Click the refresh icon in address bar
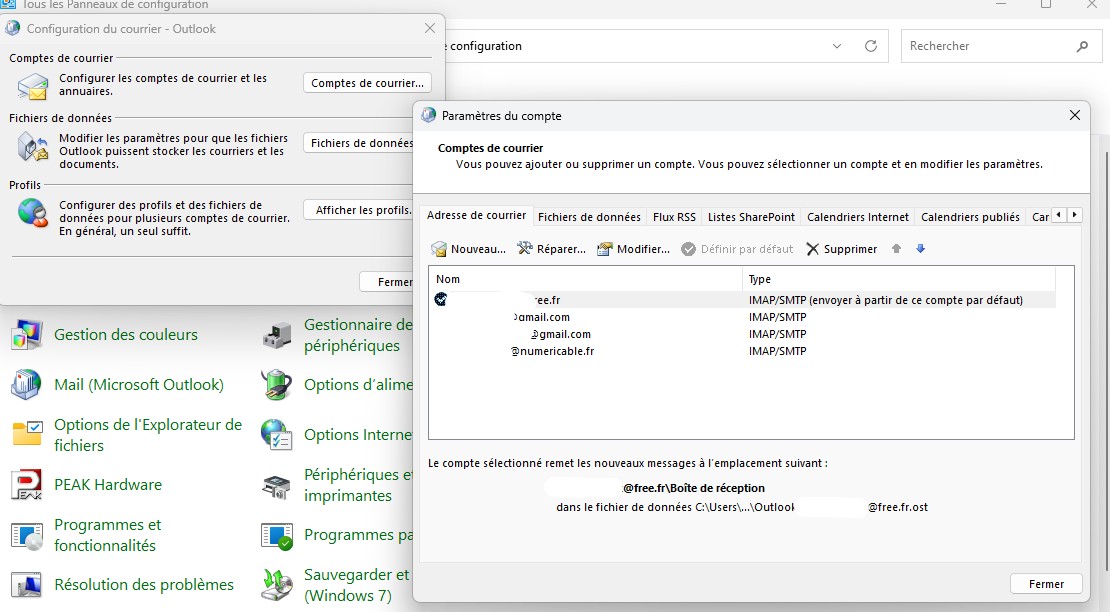The height and width of the screenshot is (612, 1110). point(871,46)
